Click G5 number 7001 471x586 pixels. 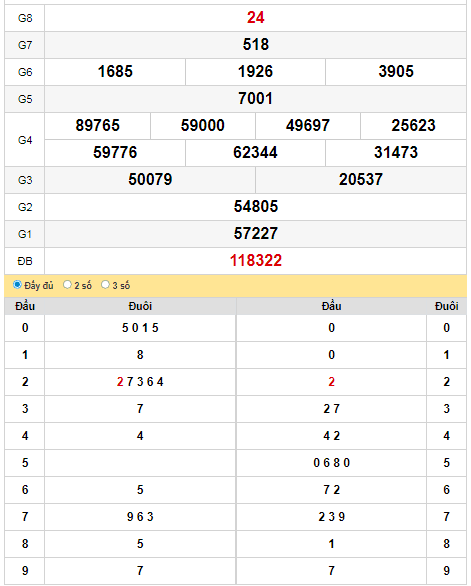pyautogui.click(x=256, y=99)
